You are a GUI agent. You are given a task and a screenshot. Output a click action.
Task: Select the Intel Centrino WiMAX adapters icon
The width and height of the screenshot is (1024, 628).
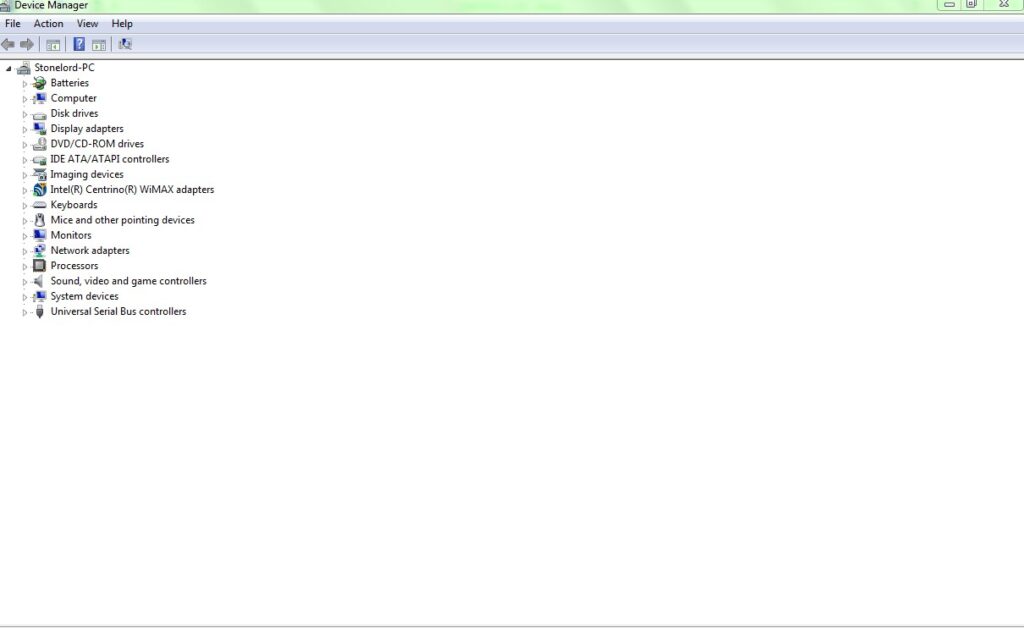(39, 189)
